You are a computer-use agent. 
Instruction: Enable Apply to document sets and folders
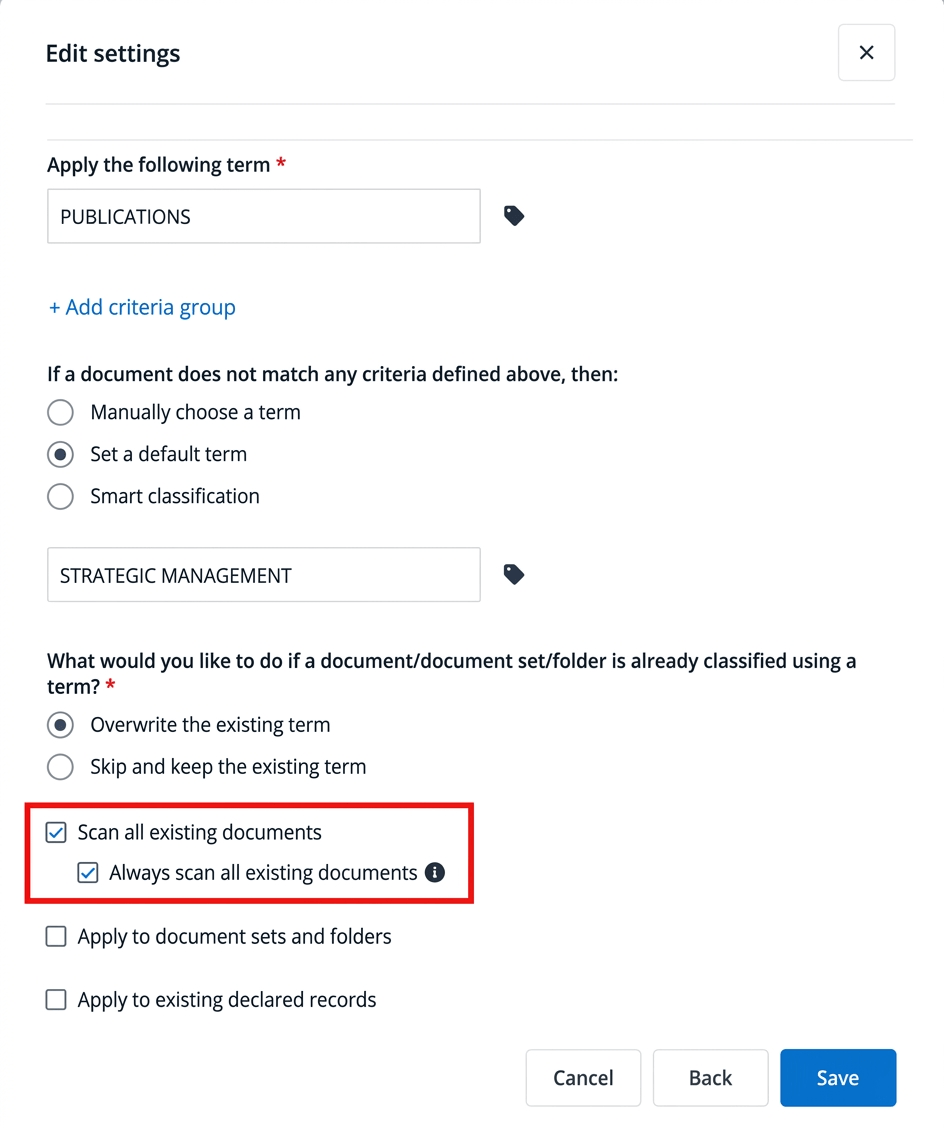click(57, 937)
